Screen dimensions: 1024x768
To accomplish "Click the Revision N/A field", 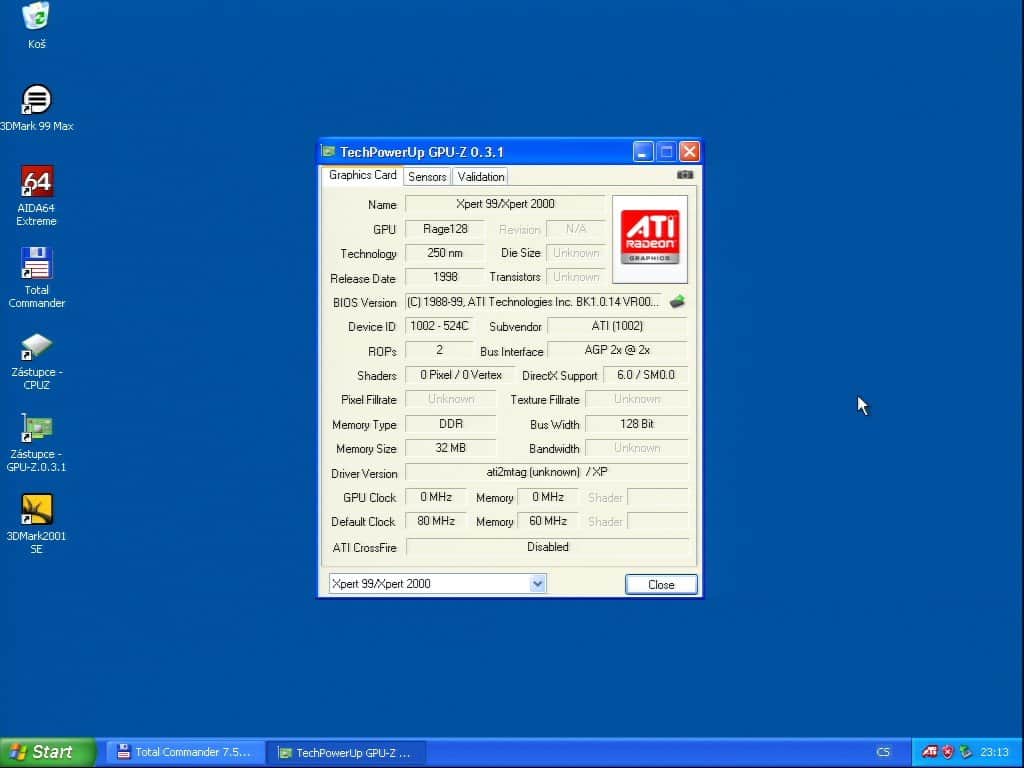I will point(575,229).
